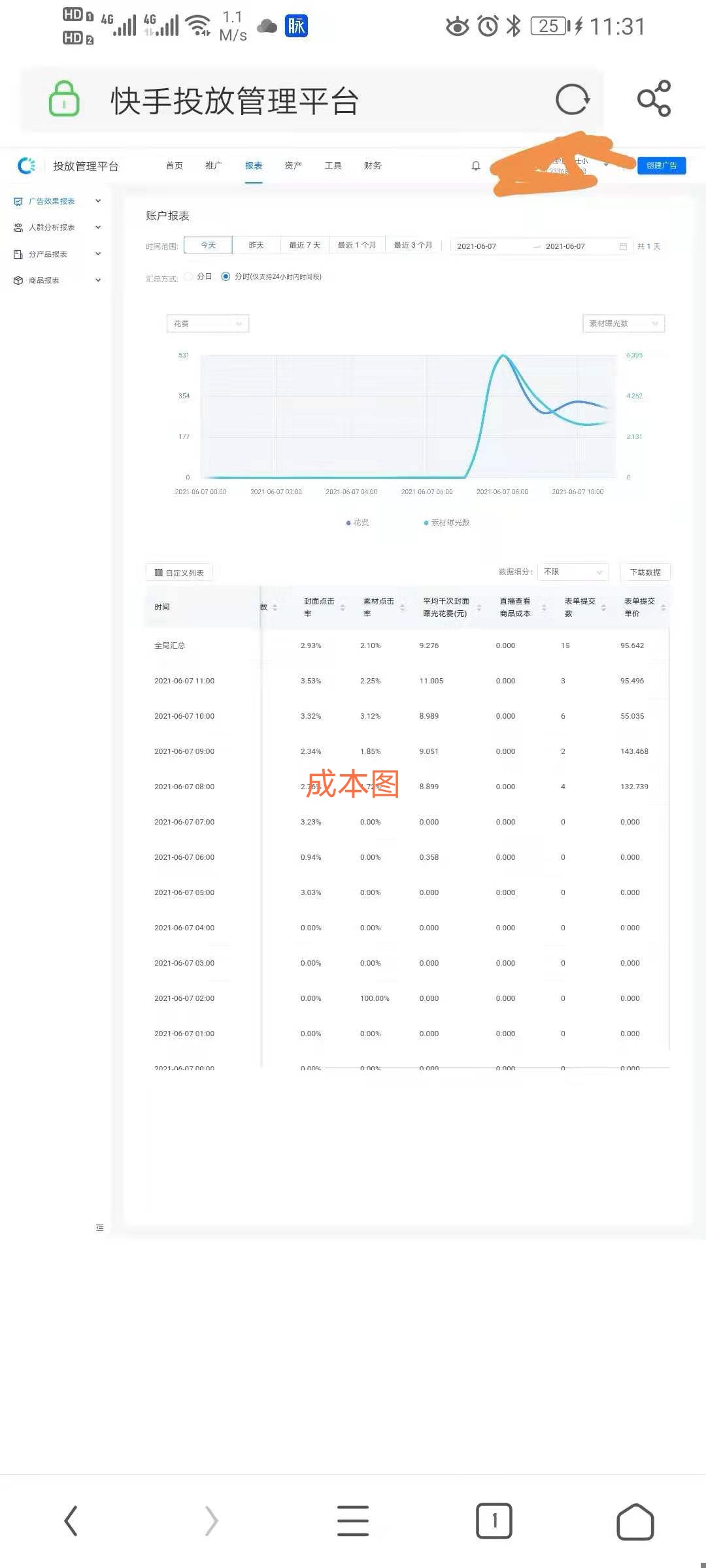This screenshot has width=706, height=1568.
Task: Click 自定义列表 button
Action: point(179,573)
